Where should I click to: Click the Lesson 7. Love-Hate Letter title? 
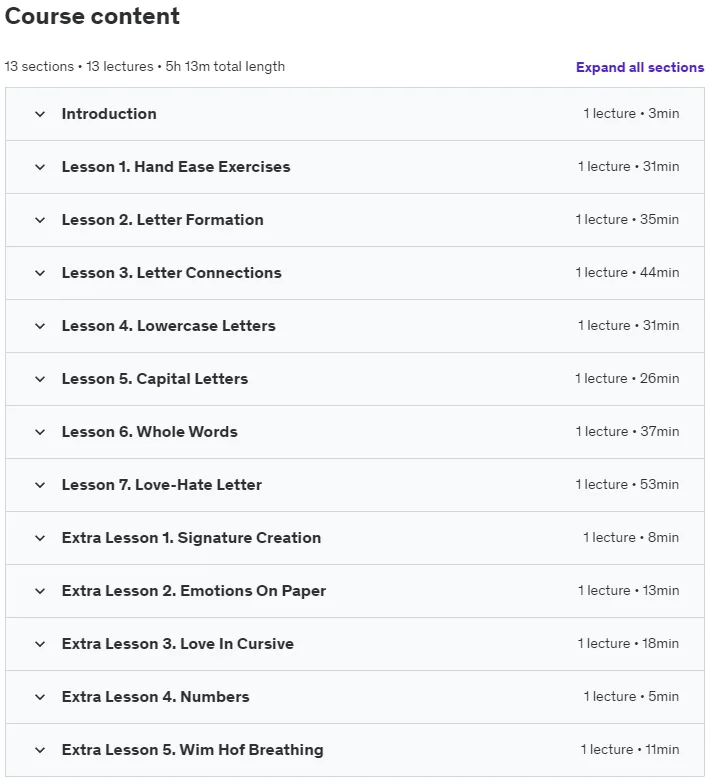click(162, 484)
